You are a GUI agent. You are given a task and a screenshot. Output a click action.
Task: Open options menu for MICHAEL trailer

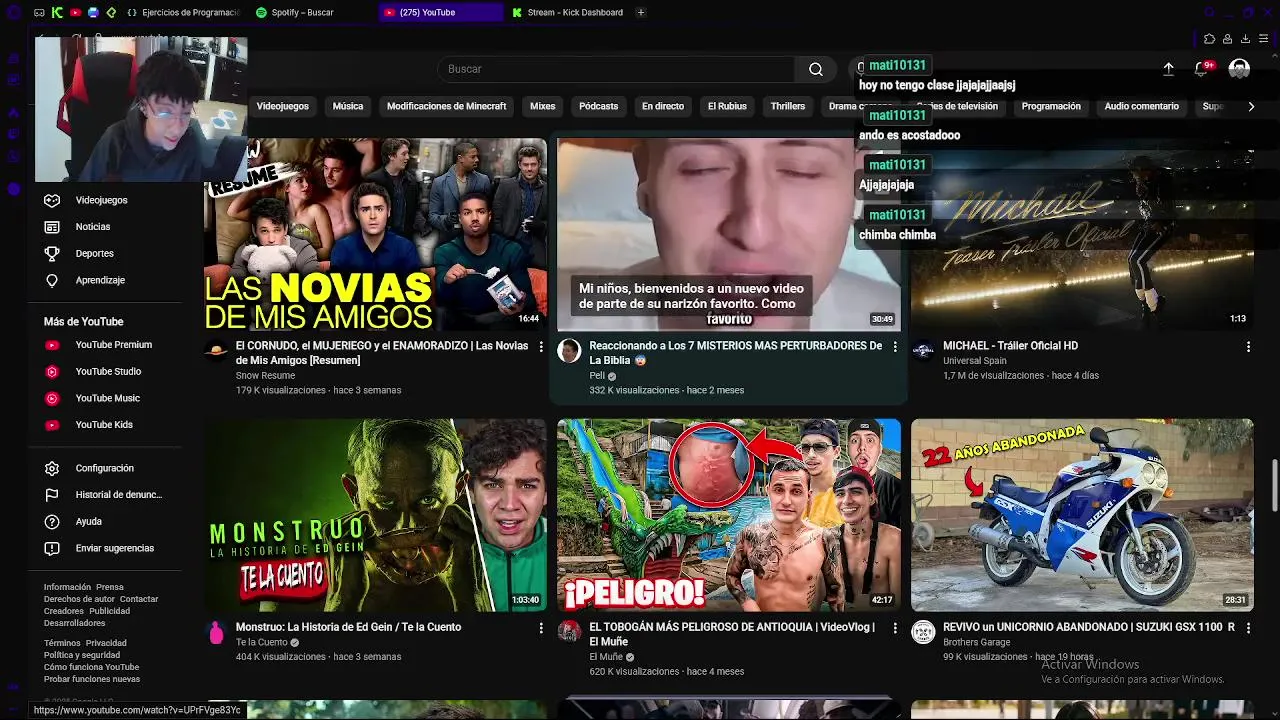[x=1248, y=347]
